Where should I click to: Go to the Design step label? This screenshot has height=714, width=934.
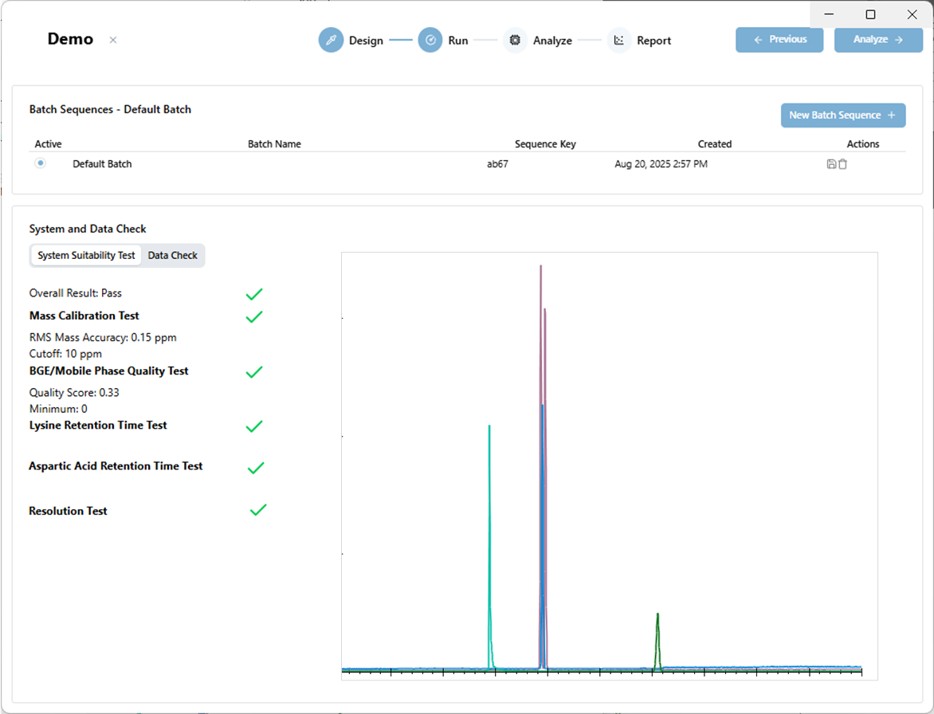[366, 40]
